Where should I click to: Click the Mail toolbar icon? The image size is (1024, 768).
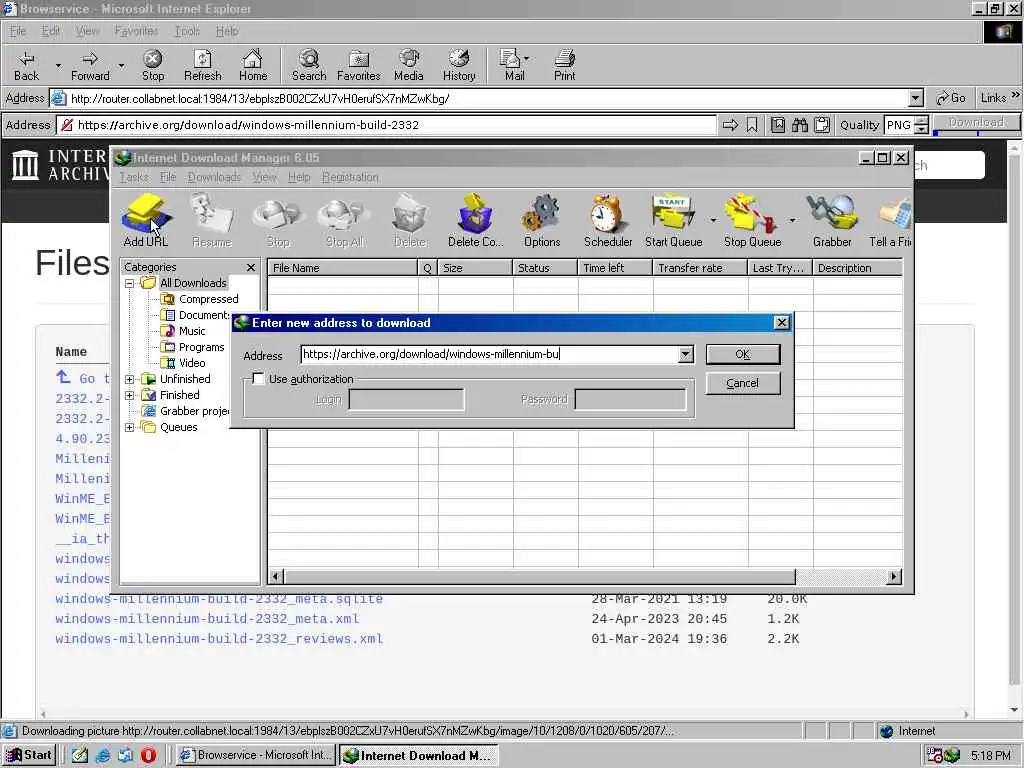click(x=513, y=65)
